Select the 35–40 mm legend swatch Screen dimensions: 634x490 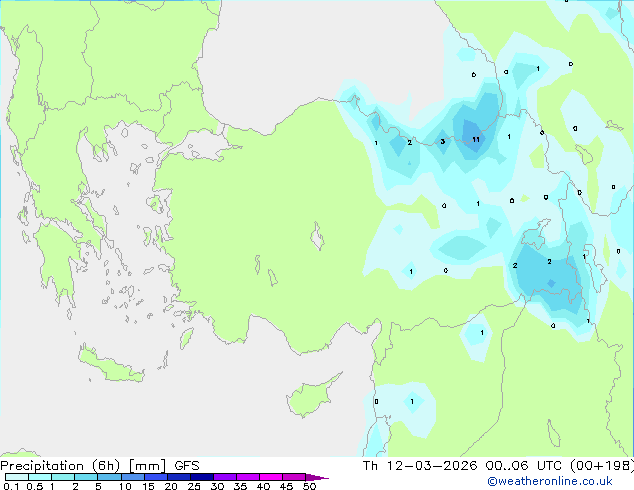248,477
